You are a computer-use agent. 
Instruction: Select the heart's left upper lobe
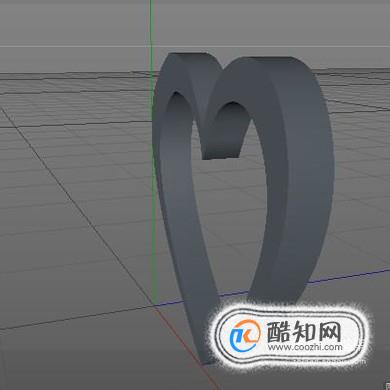[187, 77]
